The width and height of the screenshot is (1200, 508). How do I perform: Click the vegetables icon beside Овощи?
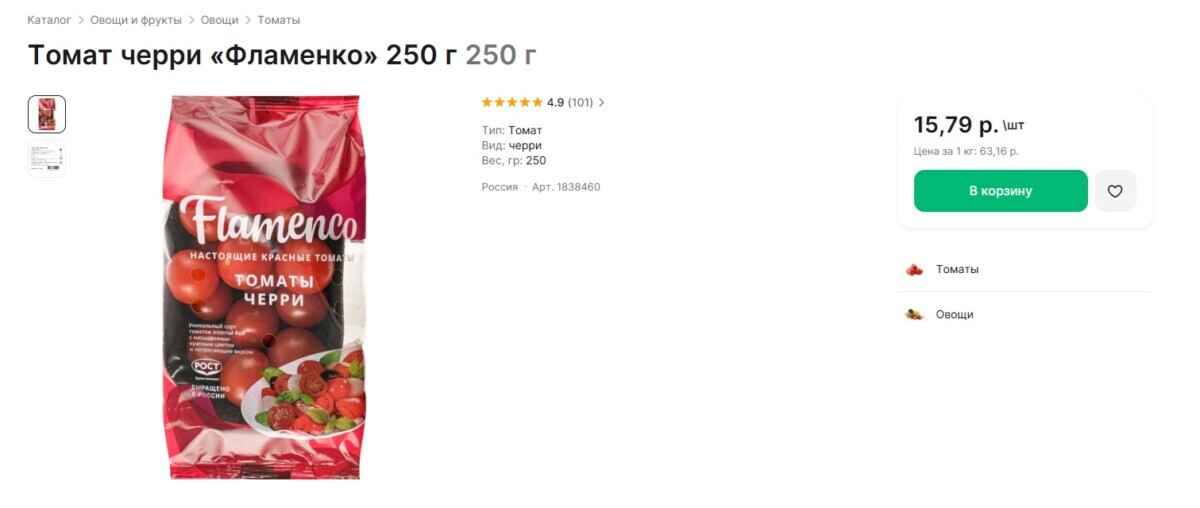tap(914, 314)
